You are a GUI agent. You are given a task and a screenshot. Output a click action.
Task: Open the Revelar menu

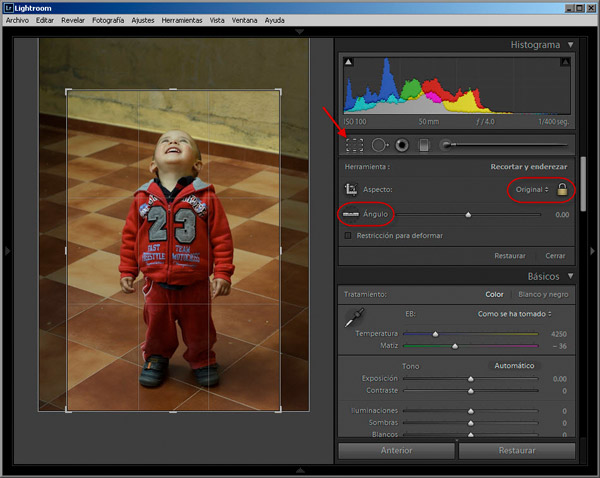click(73, 20)
